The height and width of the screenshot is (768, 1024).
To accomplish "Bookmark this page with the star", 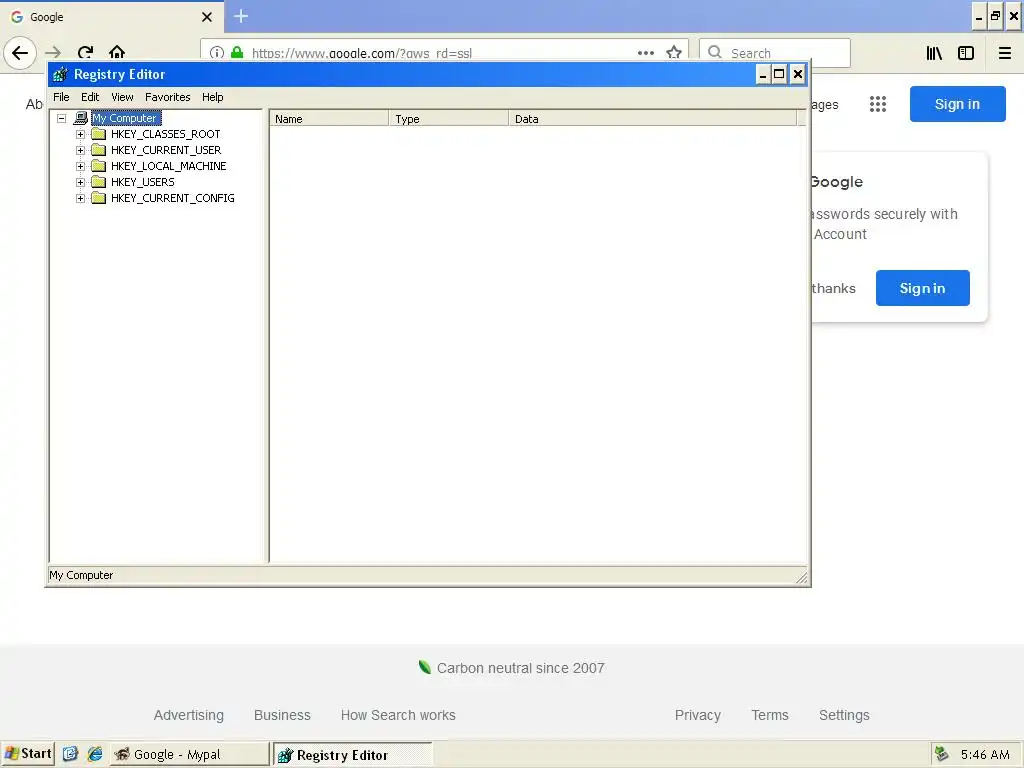I will coord(674,53).
